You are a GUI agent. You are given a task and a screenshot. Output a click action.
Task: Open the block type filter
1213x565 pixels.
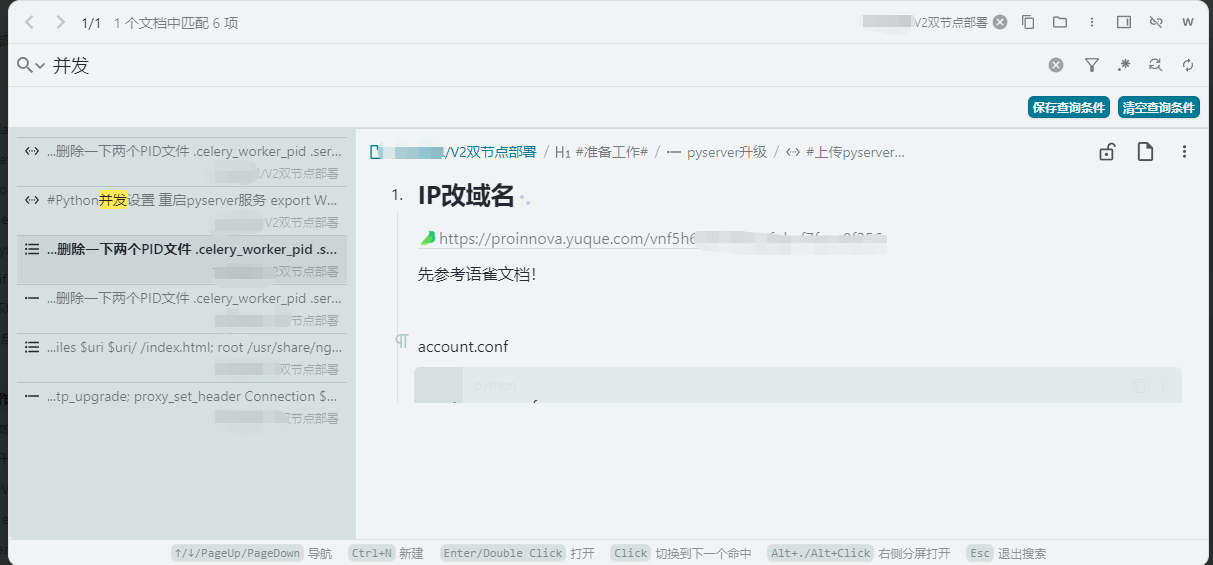pos(1092,65)
